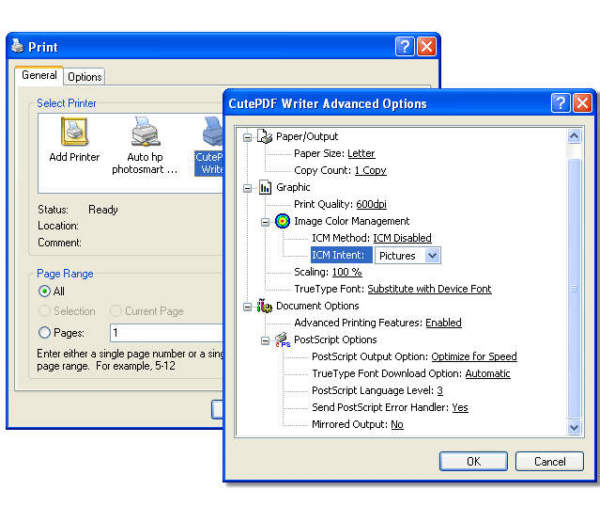The width and height of the screenshot is (600, 520).
Task: Select the Add Printer icon
Action: pyautogui.click(x=74, y=132)
